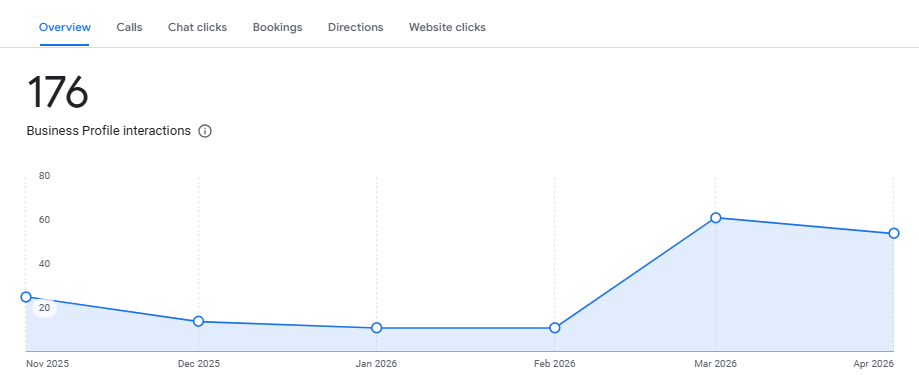Click the Jan 2026 axis label
The height and width of the screenshot is (392, 919).
click(x=376, y=364)
